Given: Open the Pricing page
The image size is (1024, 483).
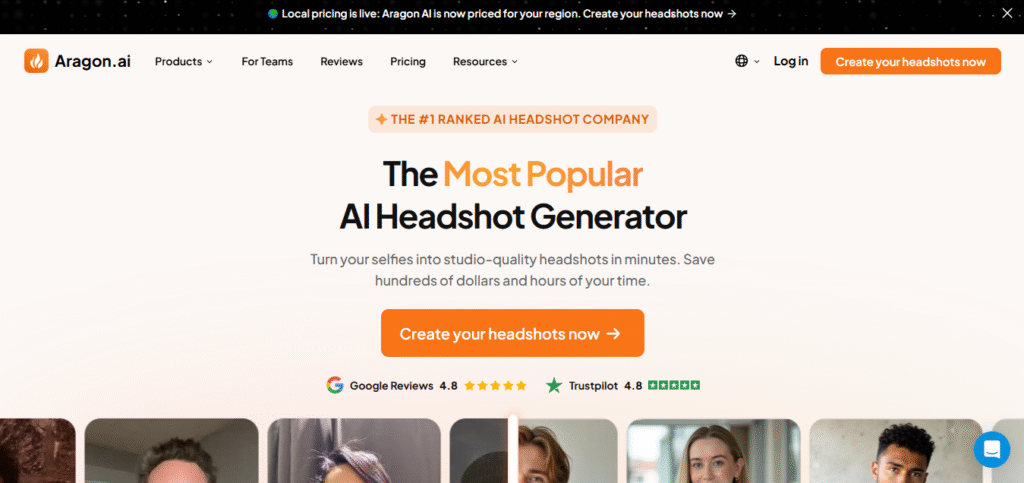Looking at the screenshot, I should 408,61.
